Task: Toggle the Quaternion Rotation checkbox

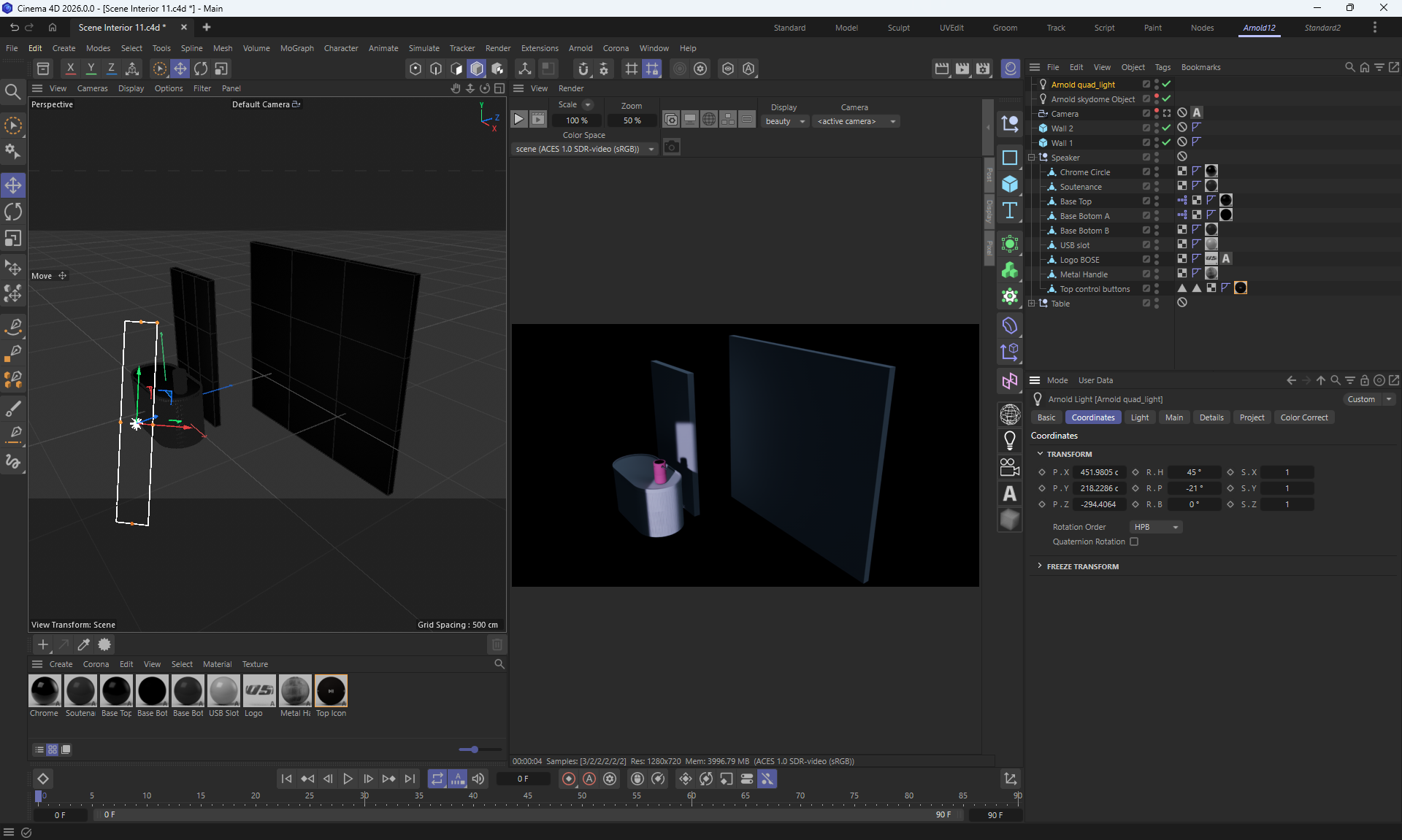Action: (1134, 542)
